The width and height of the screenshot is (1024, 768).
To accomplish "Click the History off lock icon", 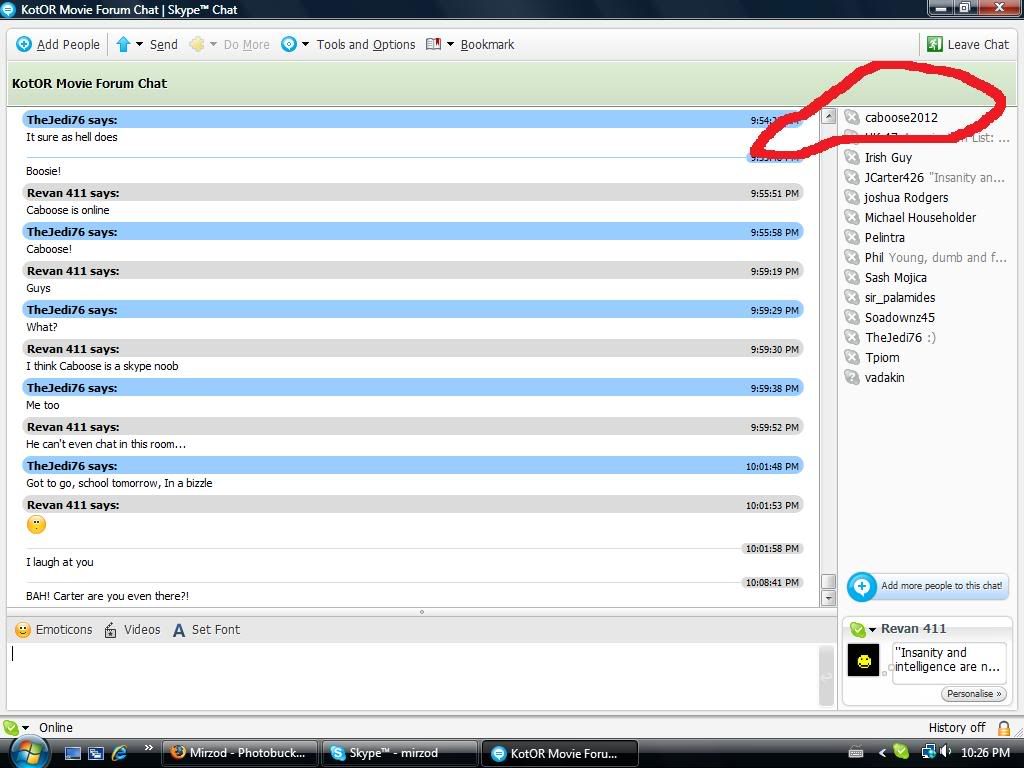I will (1003, 728).
